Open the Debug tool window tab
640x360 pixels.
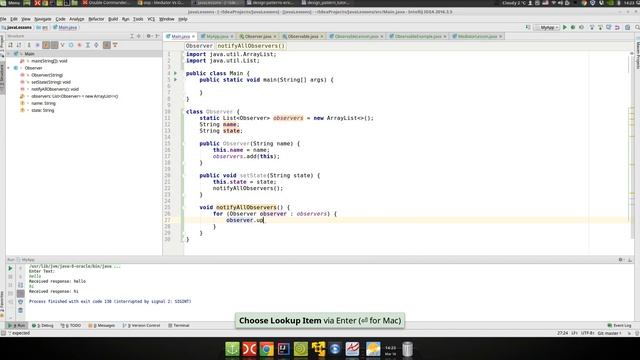(x=43, y=326)
